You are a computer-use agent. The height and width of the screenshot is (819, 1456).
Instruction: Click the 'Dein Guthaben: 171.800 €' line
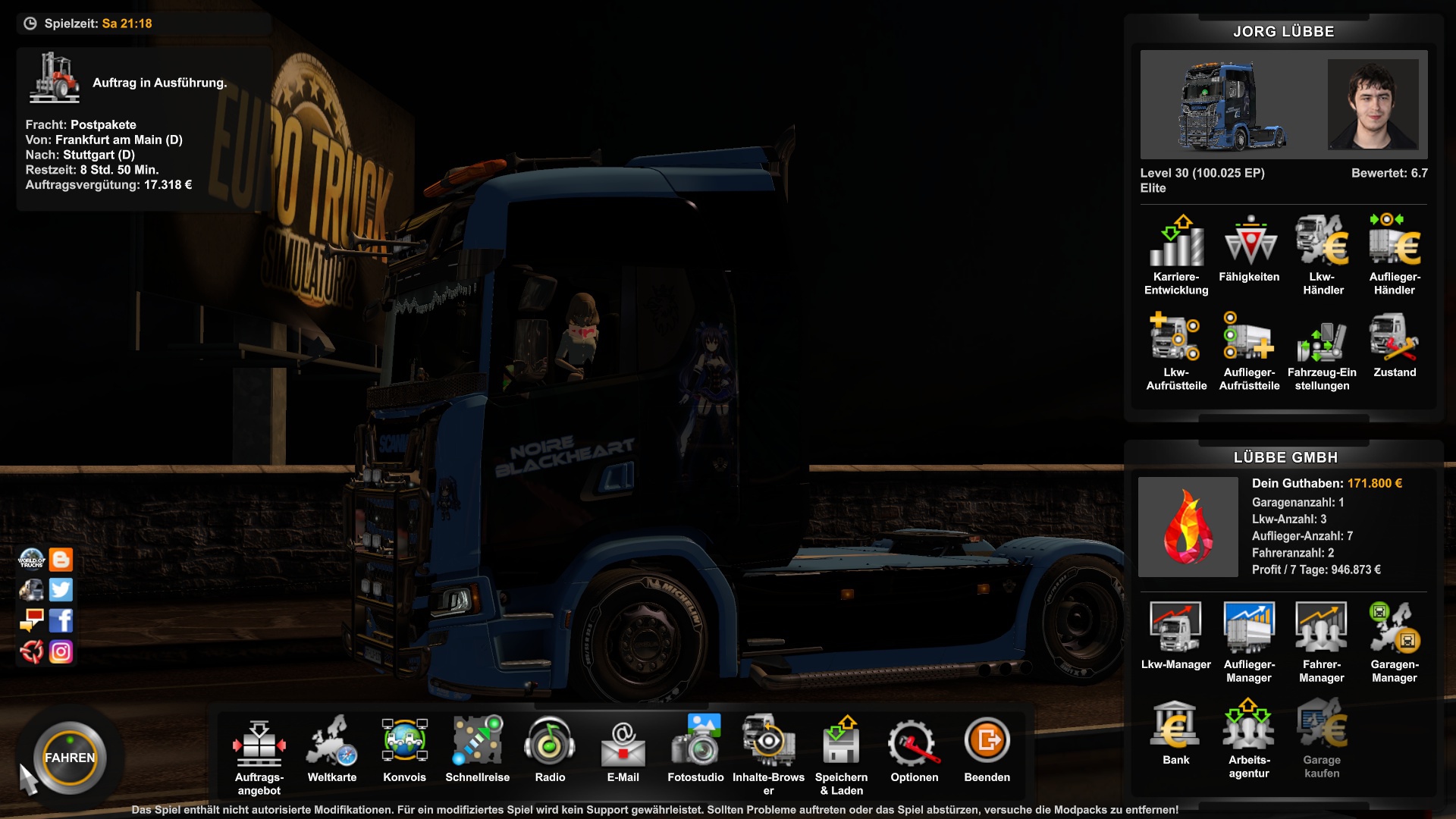click(1327, 483)
